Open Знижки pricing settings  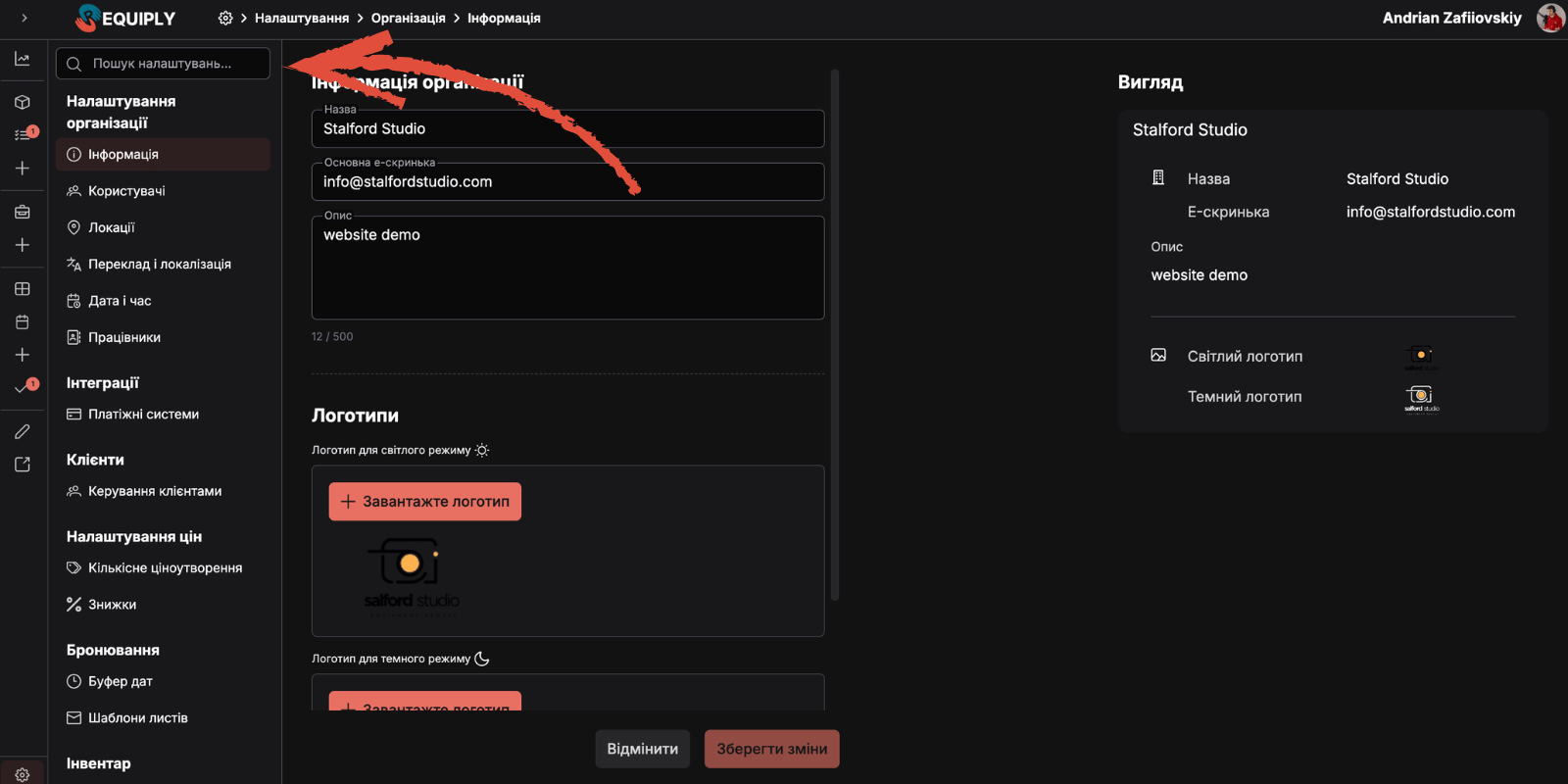click(x=112, y=605)
